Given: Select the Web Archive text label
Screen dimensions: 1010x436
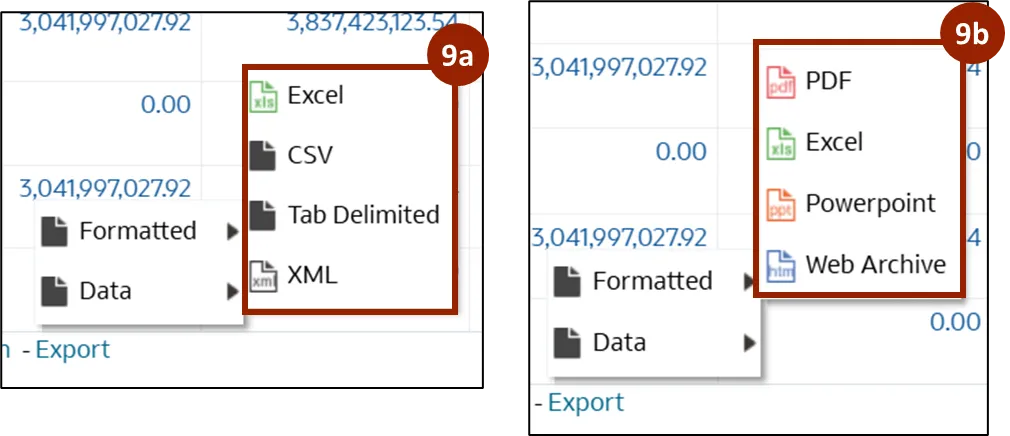Looking at the screenshot, I should click(x=875, y=265).
